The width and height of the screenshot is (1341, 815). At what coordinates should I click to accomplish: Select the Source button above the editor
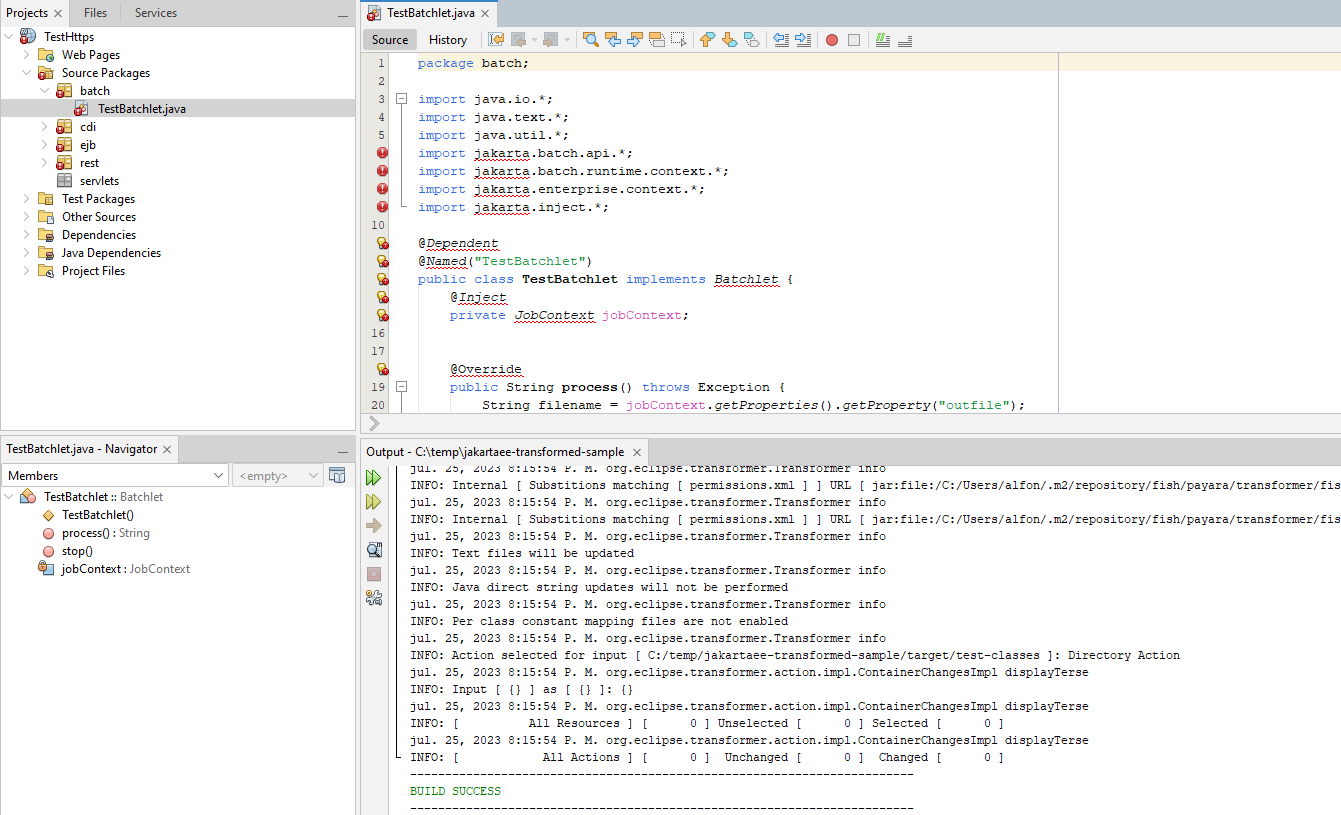tap(389, 39)
